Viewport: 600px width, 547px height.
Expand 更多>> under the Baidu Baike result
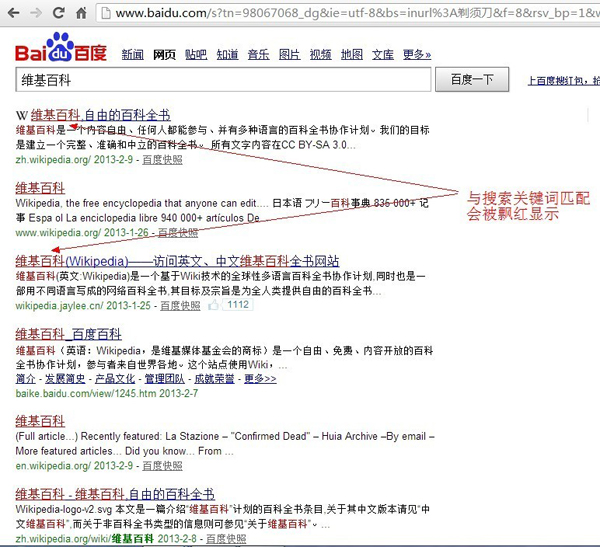[x=260, y=379]
